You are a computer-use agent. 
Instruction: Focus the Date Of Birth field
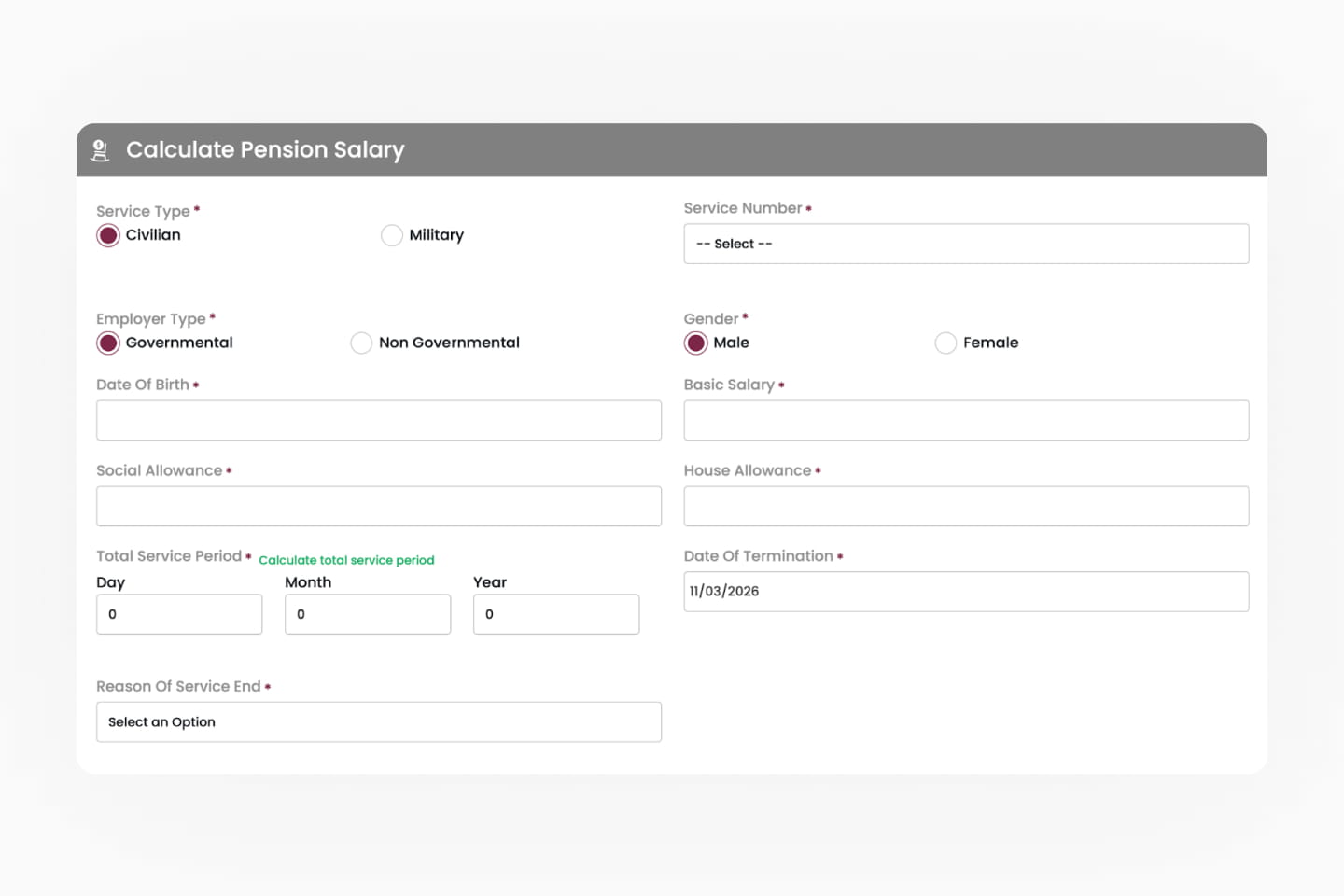click(379, 421)
